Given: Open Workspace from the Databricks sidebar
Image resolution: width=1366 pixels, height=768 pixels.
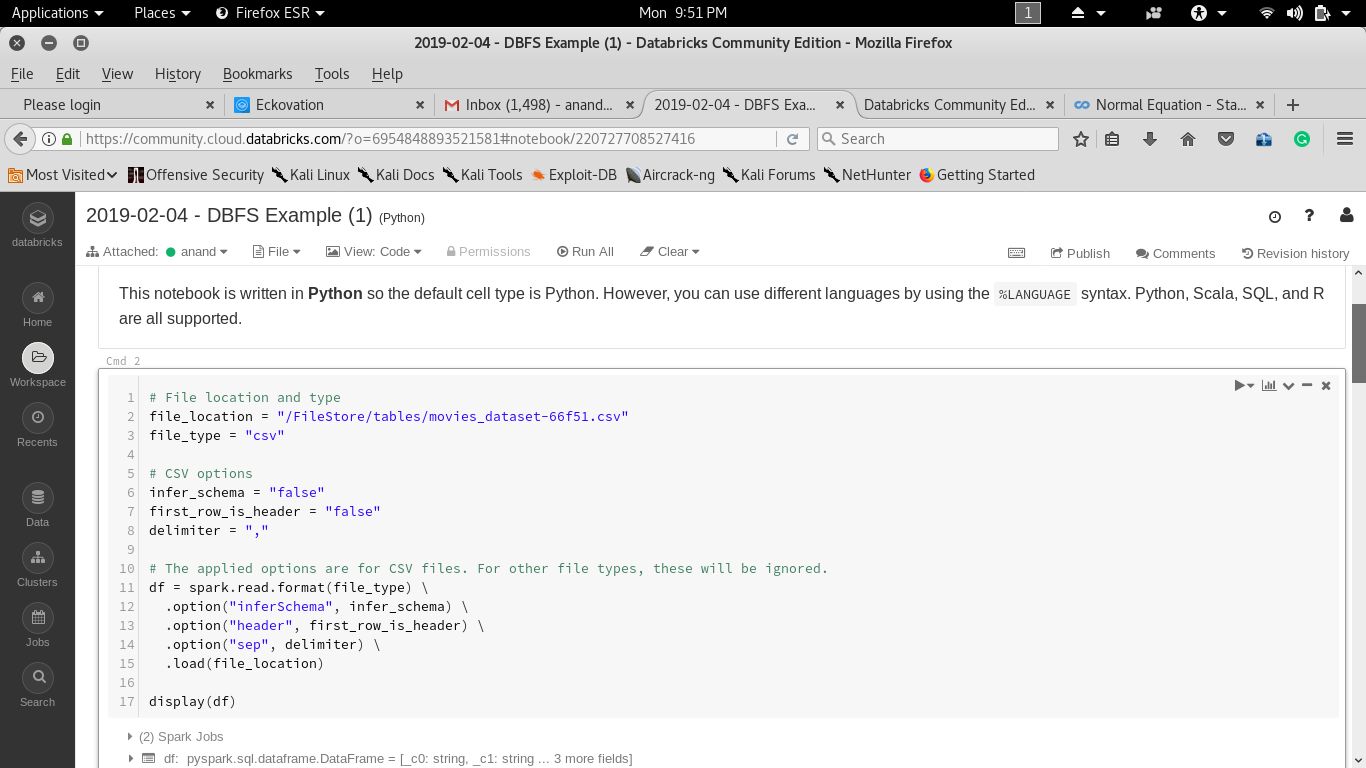Looking at the screenshot, I should point(38,358).
